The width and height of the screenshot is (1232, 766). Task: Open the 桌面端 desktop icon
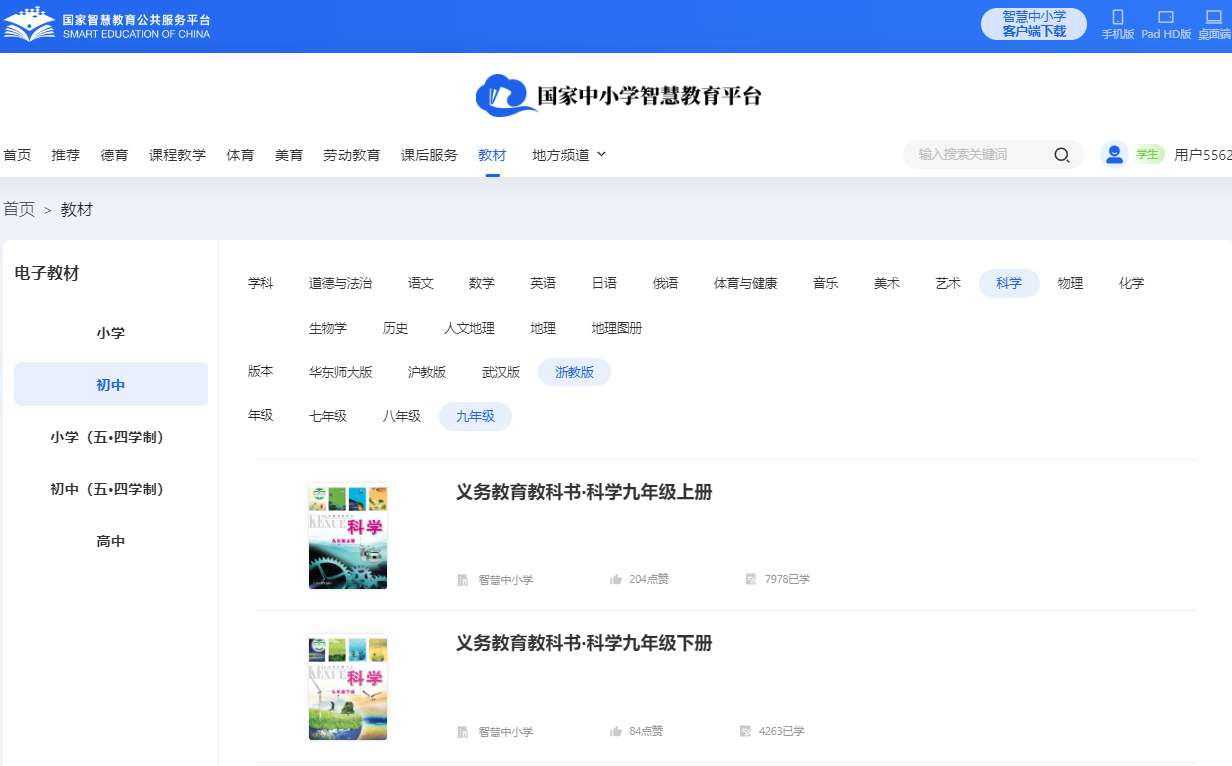pyautogui.click(x=1214, y=17)
